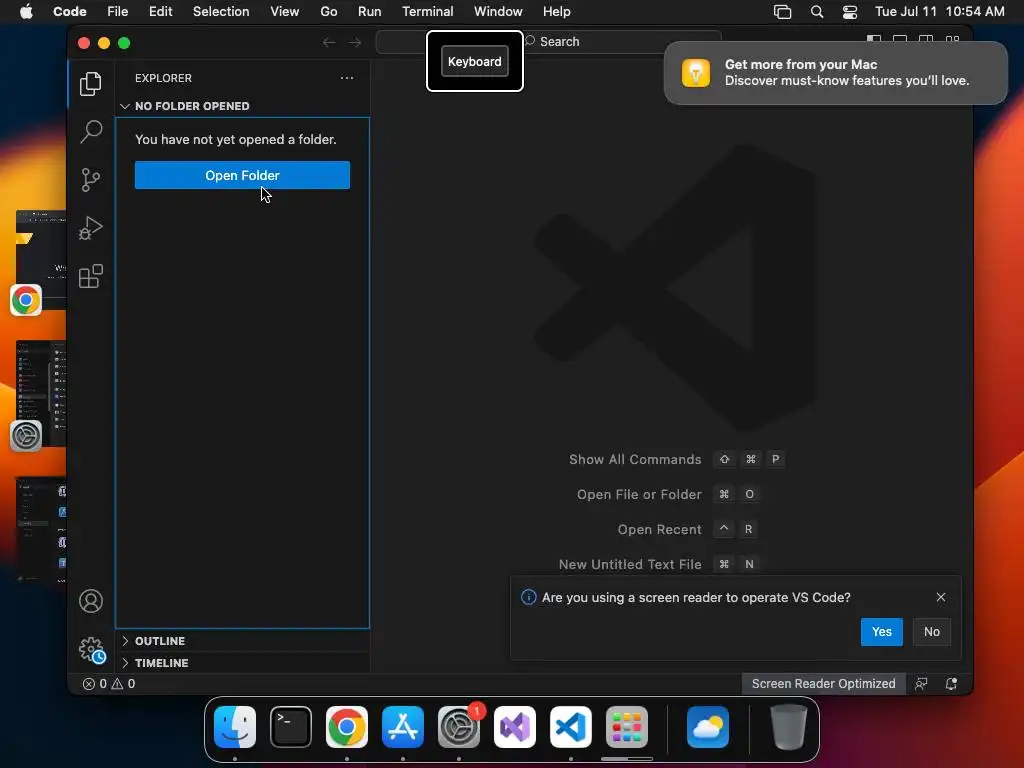Image resolution: width=1024 pixels, height=768 pixels.
Task: Close the screen reader notification
Action: coord(941,597)
